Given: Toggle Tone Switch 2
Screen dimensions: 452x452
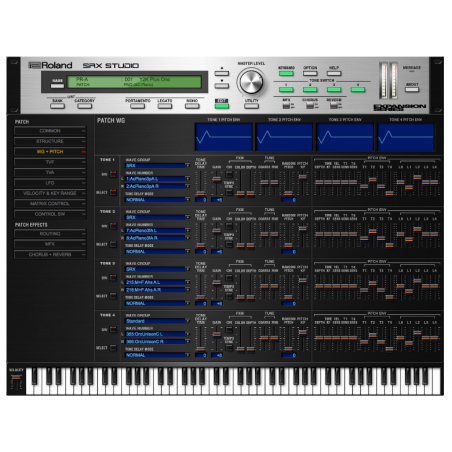Looking at the screenshot, I should [310, 90].
